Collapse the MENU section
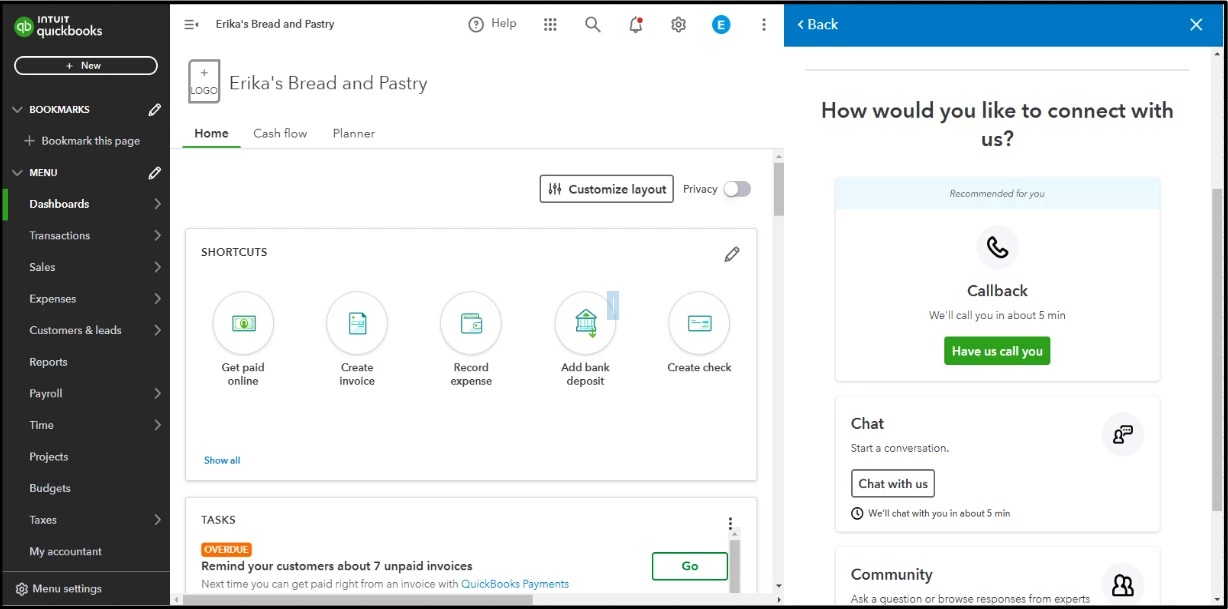Screen dimensions: 1228x609 pyautogui.click(x=16, y=173)
